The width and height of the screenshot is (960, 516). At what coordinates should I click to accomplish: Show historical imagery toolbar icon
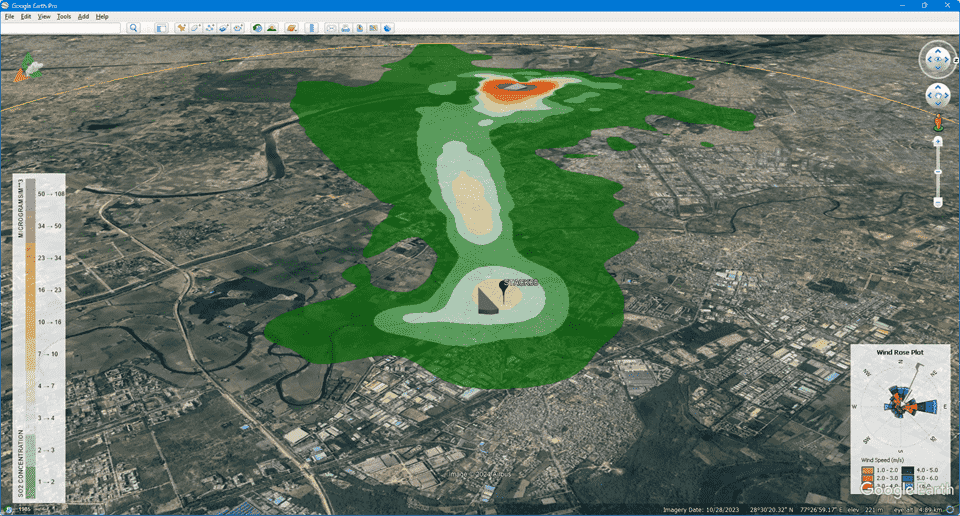[257, 28]
